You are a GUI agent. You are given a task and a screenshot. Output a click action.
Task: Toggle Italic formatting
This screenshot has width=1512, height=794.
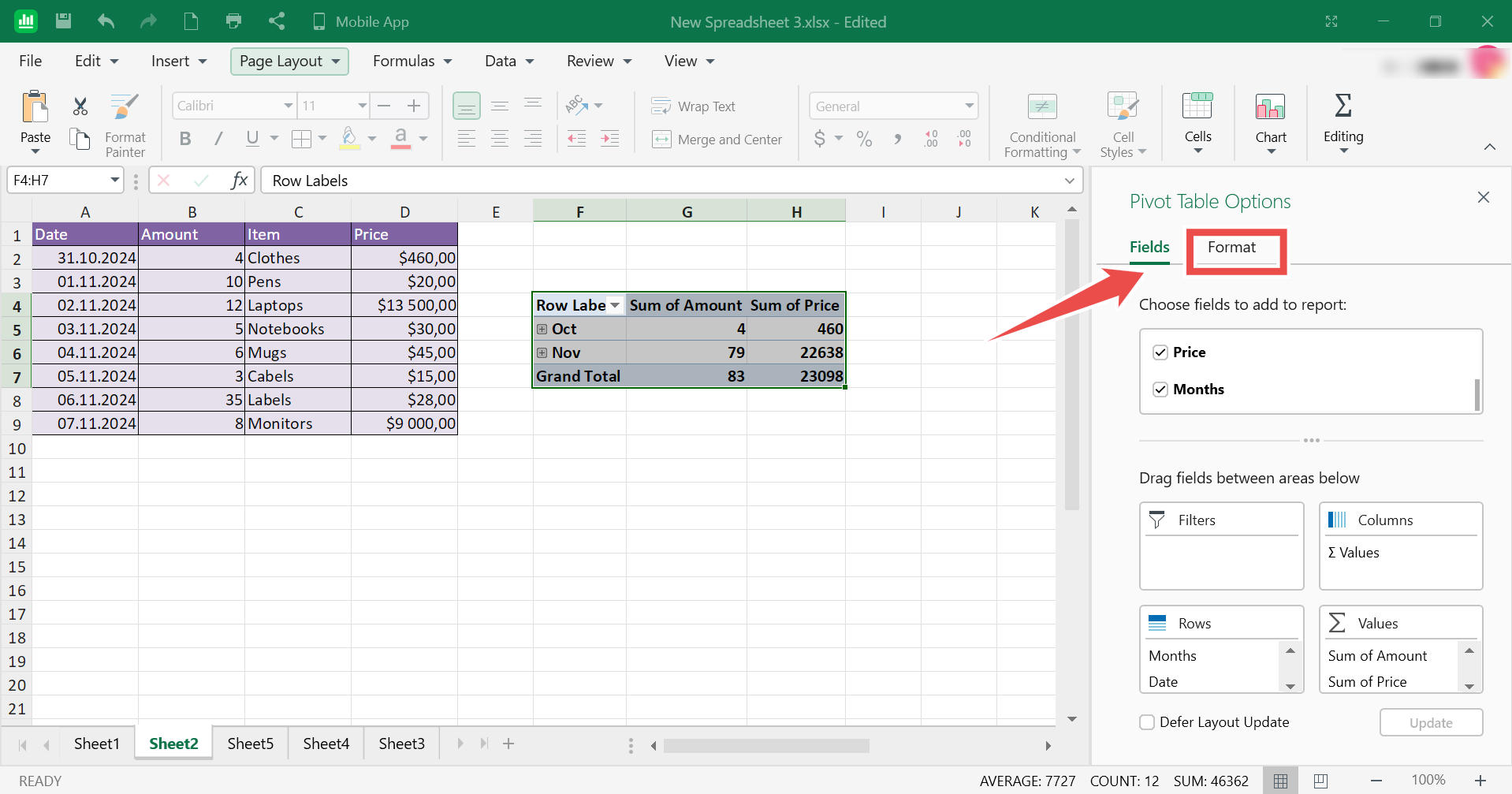pos(218,139)
